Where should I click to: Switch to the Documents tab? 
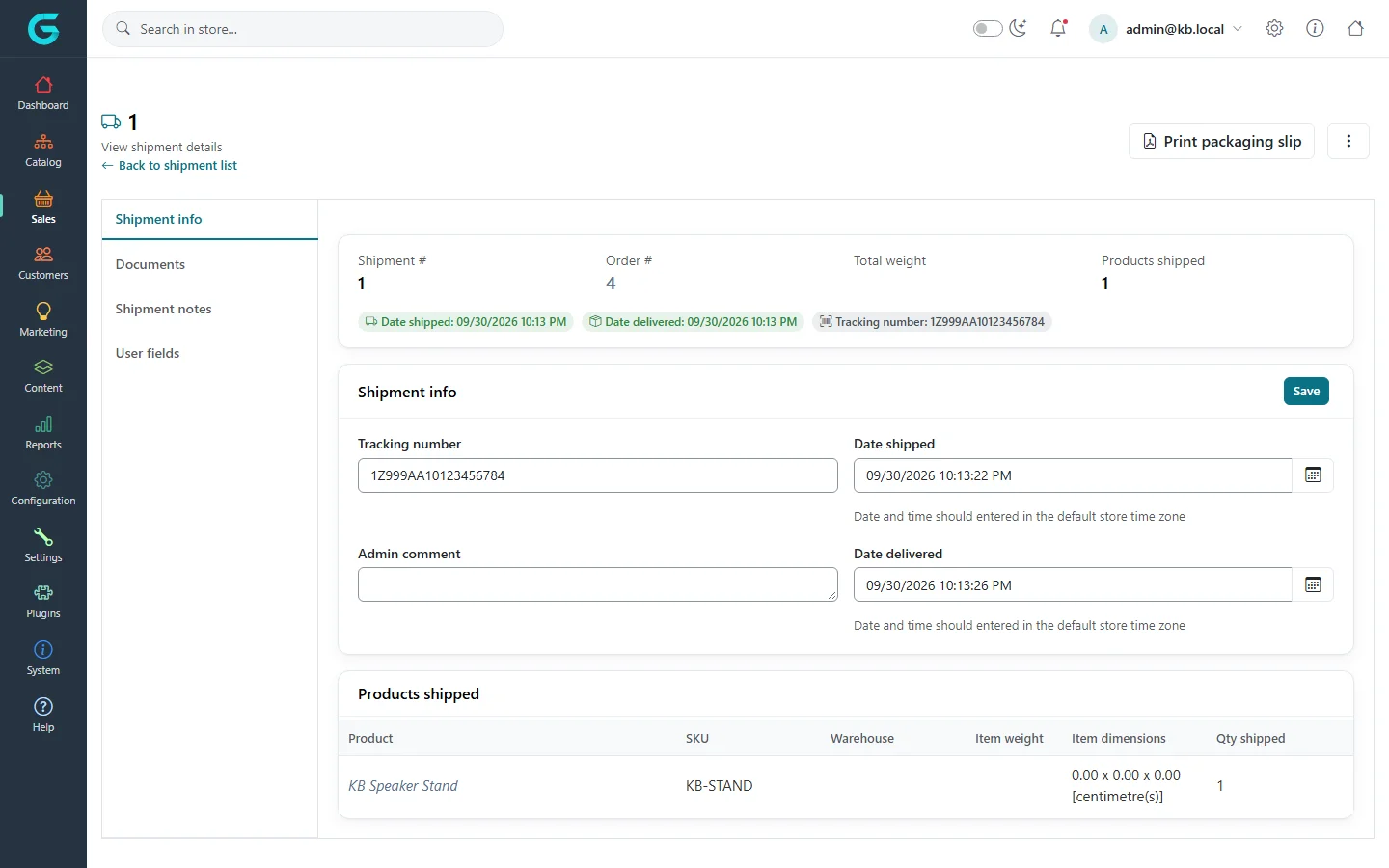pyautogui.click(x=209, y=264)
